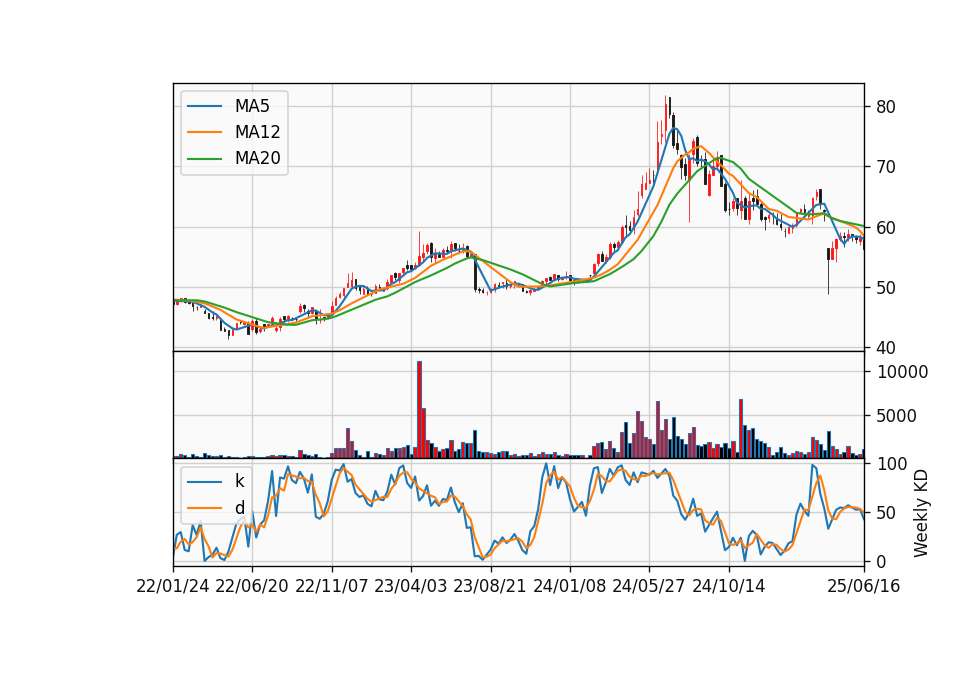Click the 40 price axis tick label
Viewport: 960px width, 690px height.
pos(886,348)
